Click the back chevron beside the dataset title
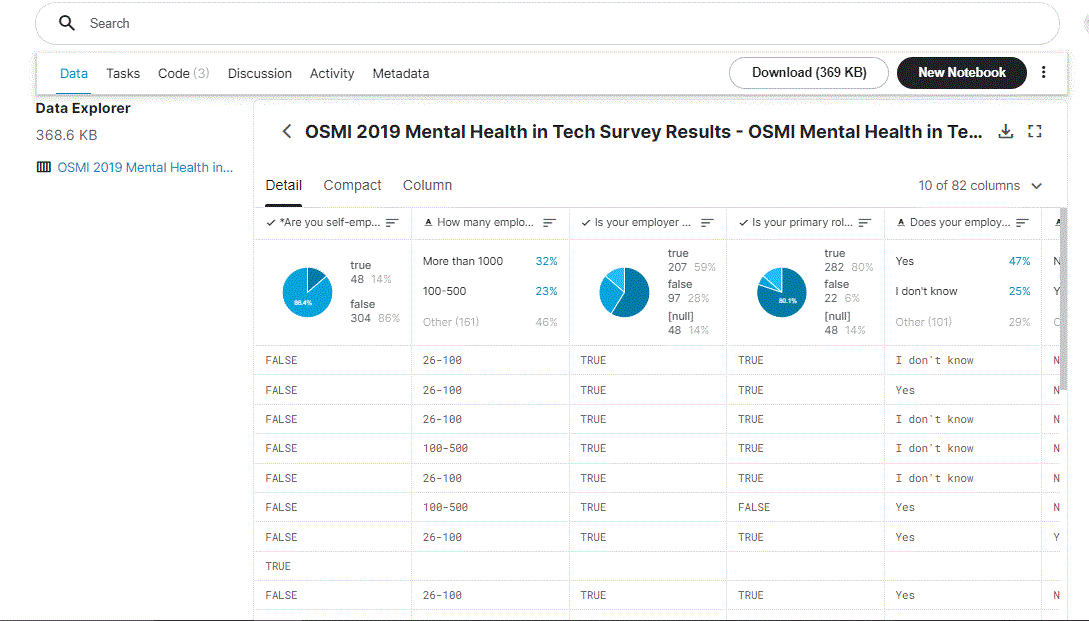Viewport: 1089px width, 621px height. (286, 131)
